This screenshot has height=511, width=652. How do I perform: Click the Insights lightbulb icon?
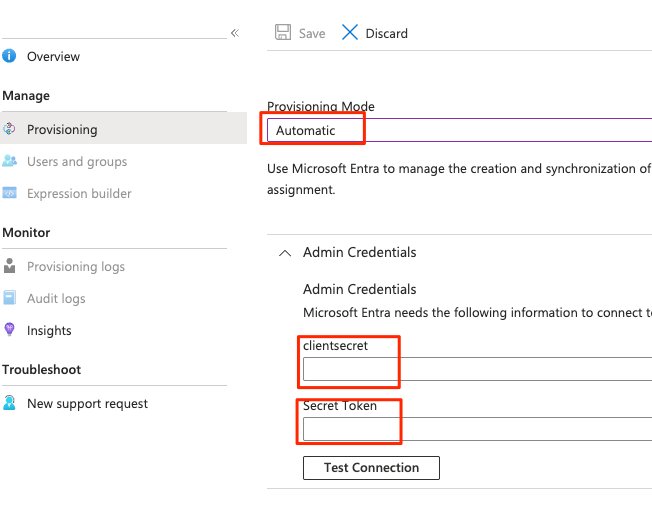pos(9,330)
